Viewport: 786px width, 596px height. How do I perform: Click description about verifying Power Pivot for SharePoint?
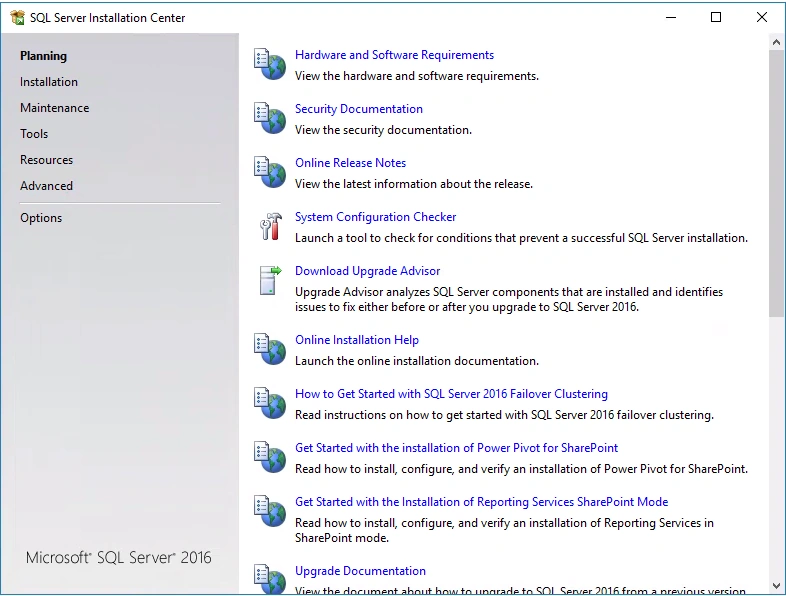pyautogui.click(x=521, y=469)
